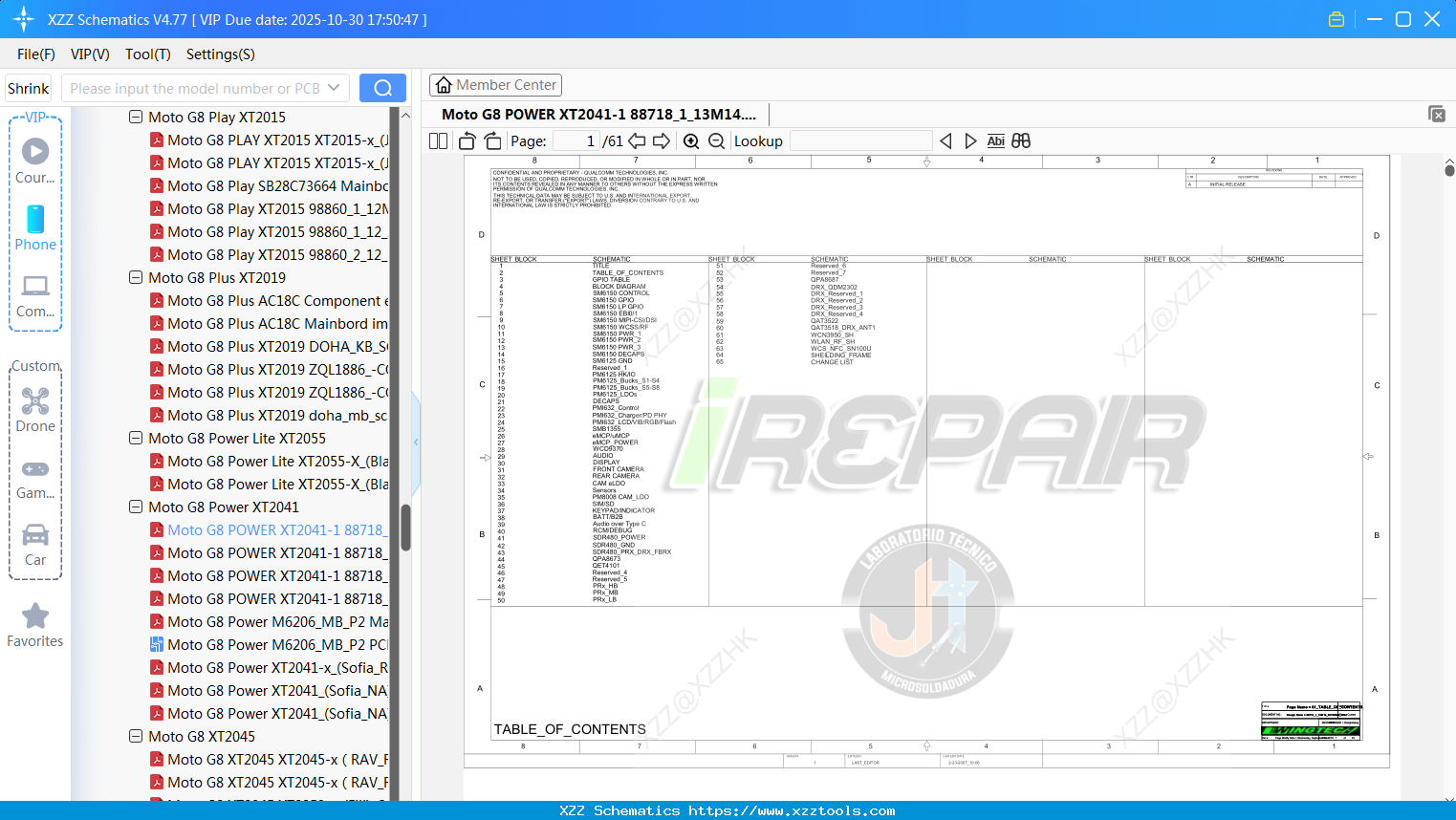Open Moto G8 Power XT2041-x_(Sofia_R file
The height and width of the screenshot is (820, 1456).
tap(269, 667)
